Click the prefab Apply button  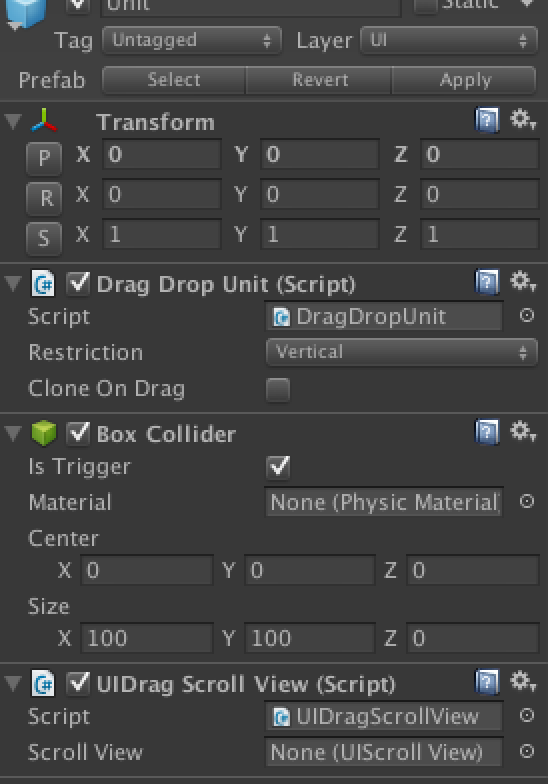point(464,80)
